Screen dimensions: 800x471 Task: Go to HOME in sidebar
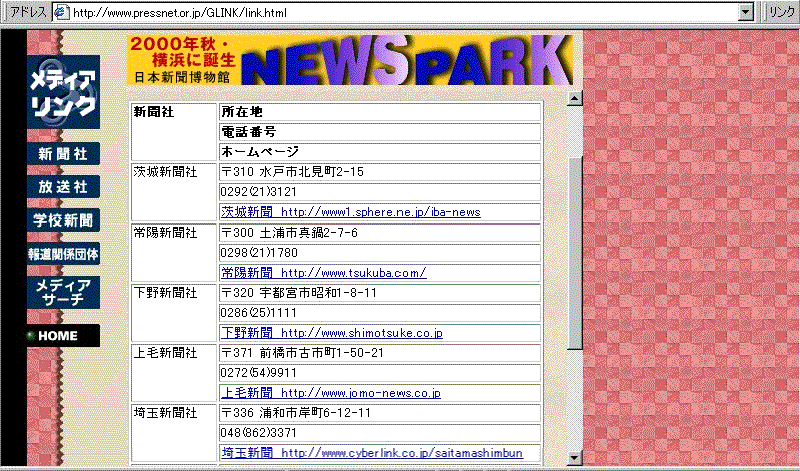point(63,336)
